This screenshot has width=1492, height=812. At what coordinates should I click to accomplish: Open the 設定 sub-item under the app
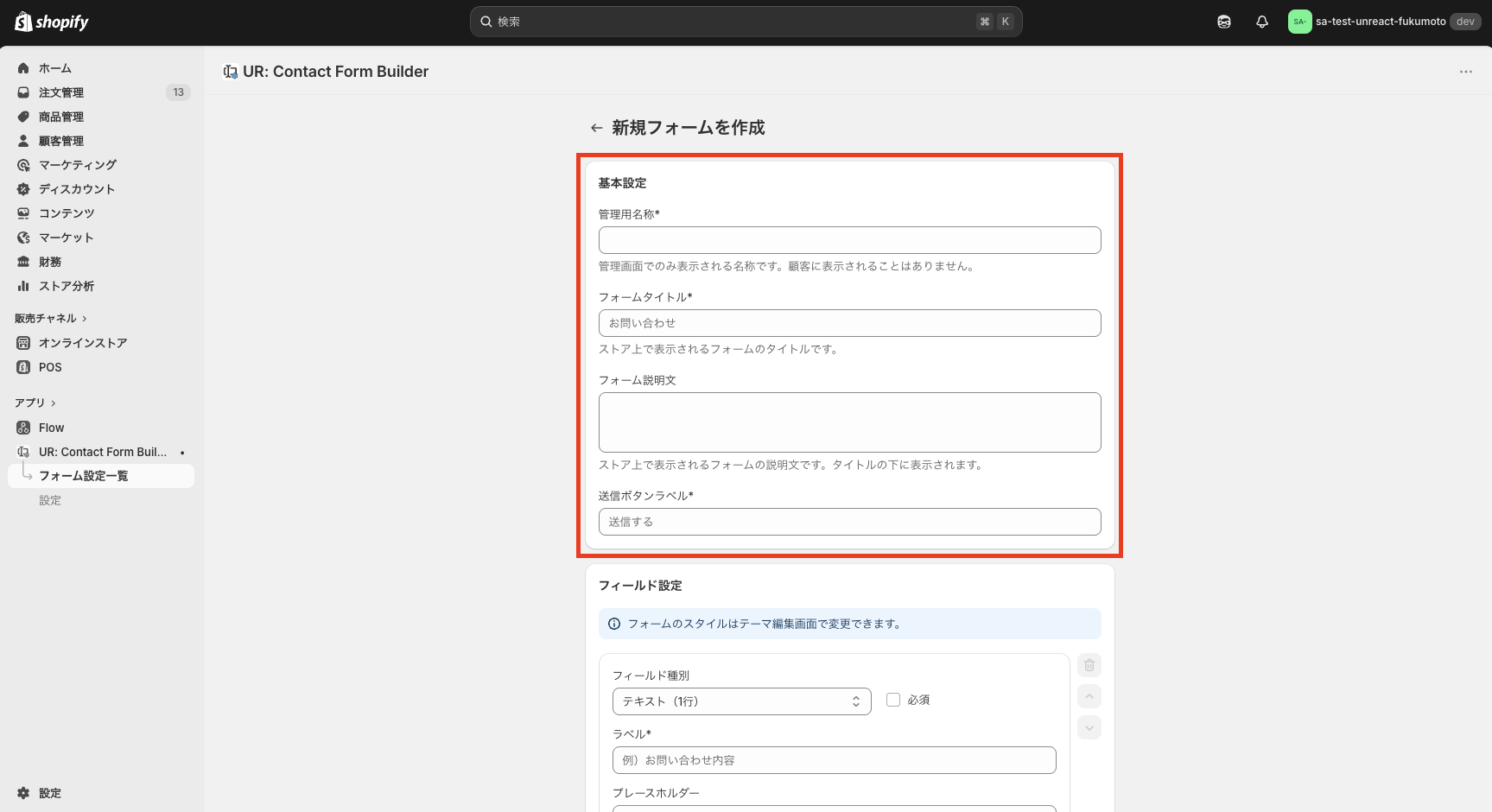[x=50, y=500]
